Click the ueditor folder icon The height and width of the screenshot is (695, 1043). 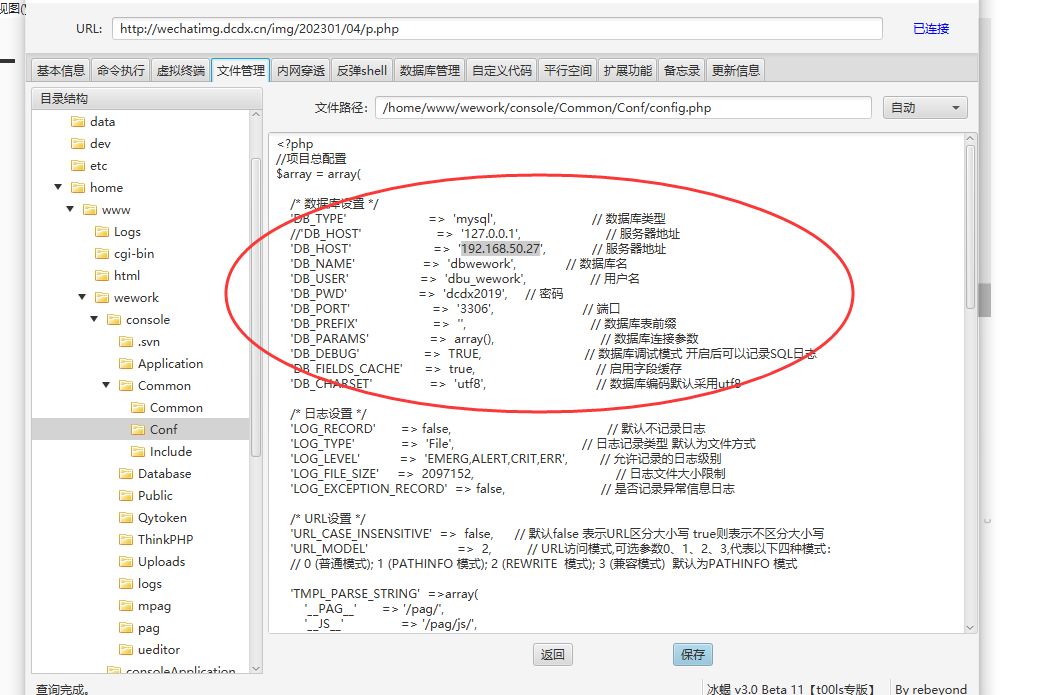pyautogui.click(x=126, y=650)
